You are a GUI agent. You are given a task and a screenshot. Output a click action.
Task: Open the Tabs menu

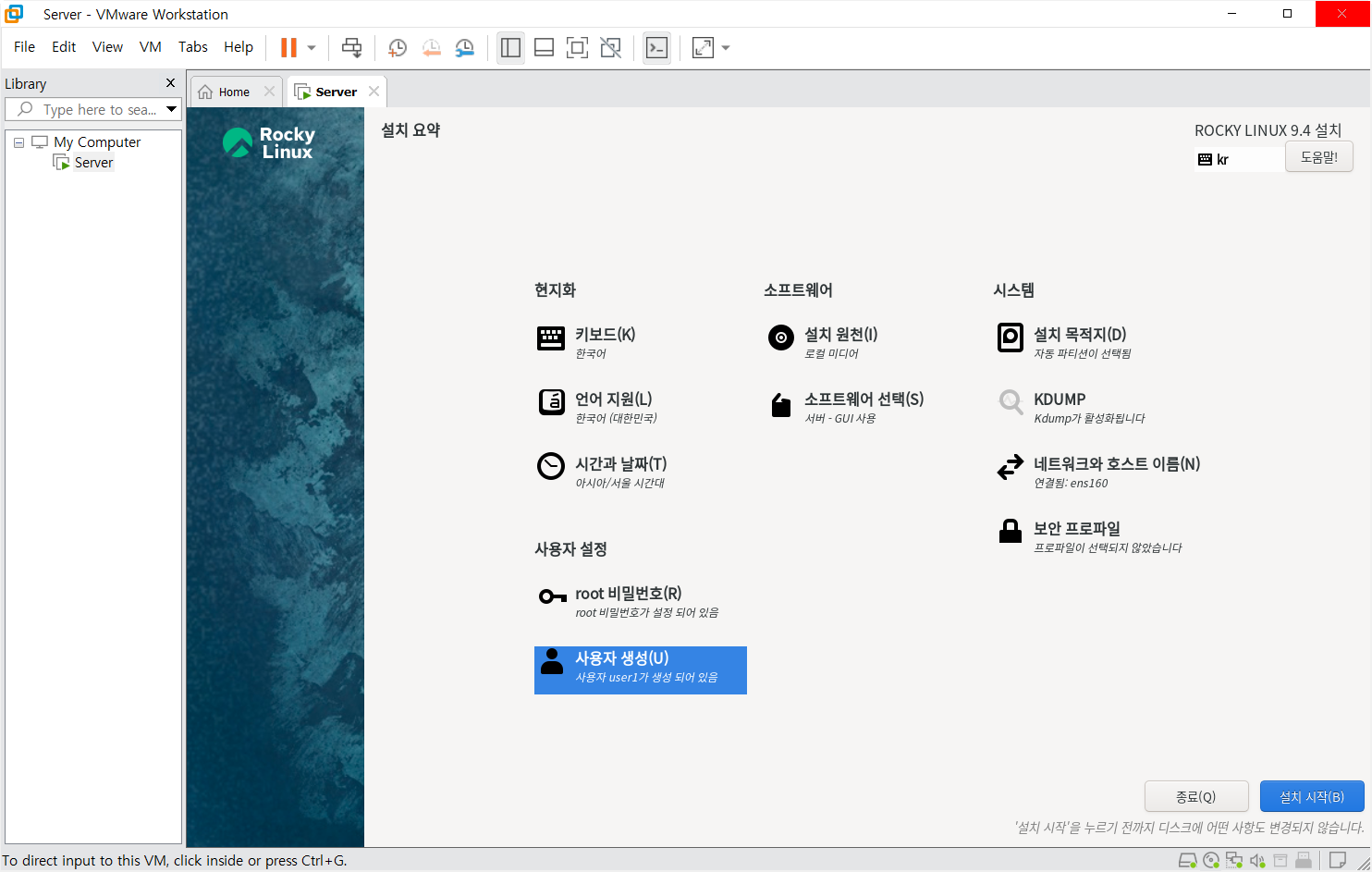(x=193, y=47)
